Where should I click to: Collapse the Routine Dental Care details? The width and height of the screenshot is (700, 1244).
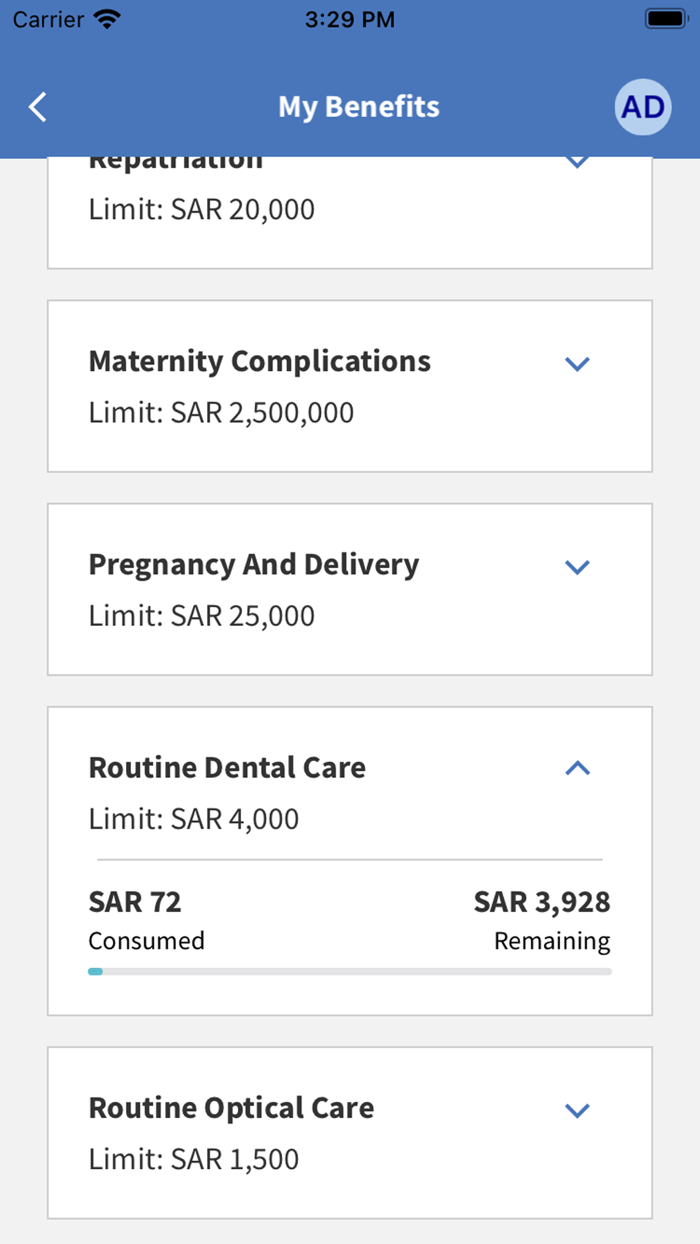tap(577, 768)
